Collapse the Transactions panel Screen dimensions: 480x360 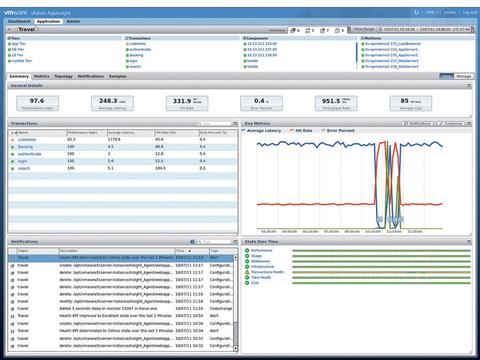(x=235, y=124)
